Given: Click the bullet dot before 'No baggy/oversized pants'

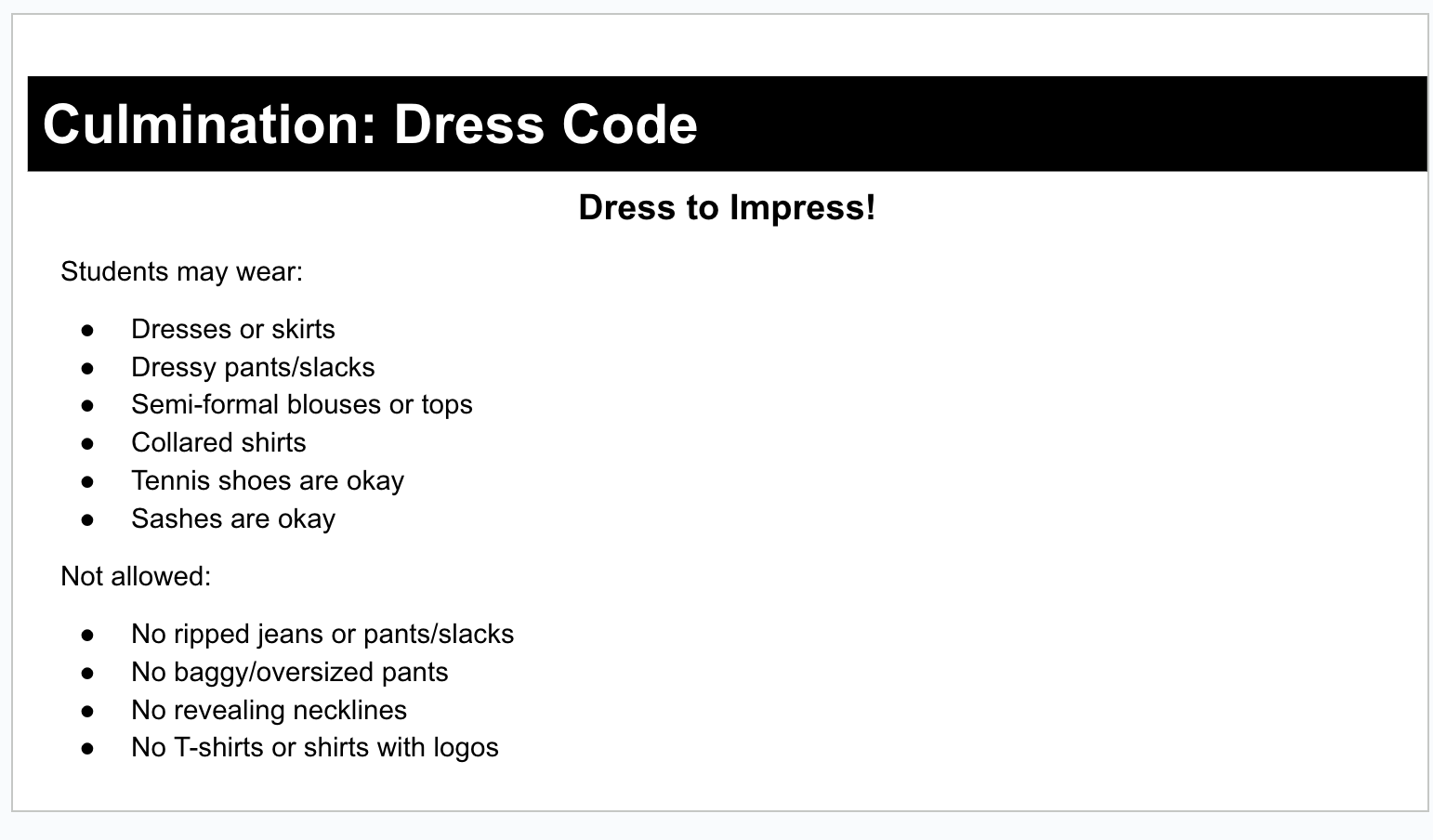Looking at the screenshot, I should click(88, 673).
